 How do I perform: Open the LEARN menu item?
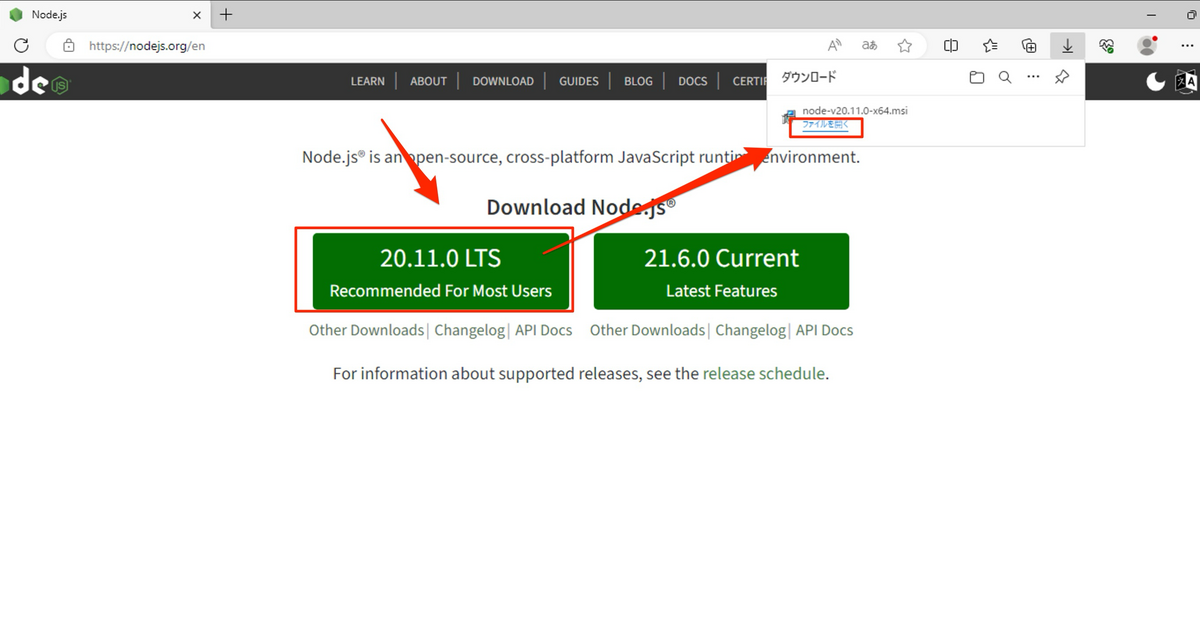tap(367, 81)
